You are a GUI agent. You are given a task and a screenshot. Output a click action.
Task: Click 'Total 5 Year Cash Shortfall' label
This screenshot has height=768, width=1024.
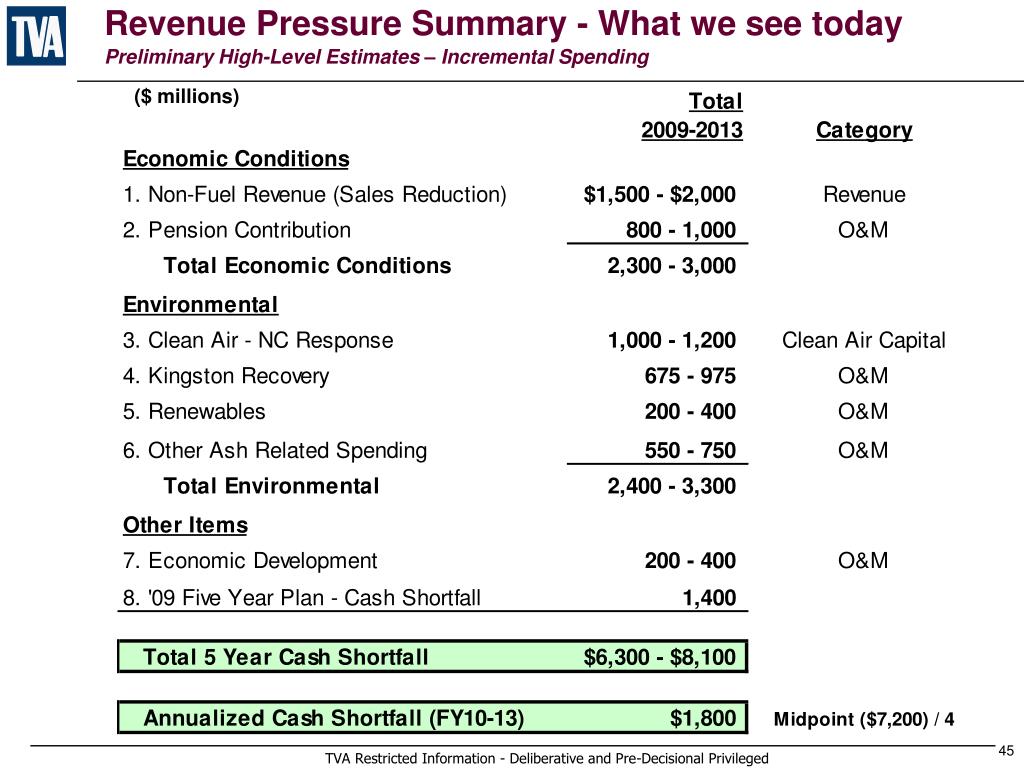285,657
